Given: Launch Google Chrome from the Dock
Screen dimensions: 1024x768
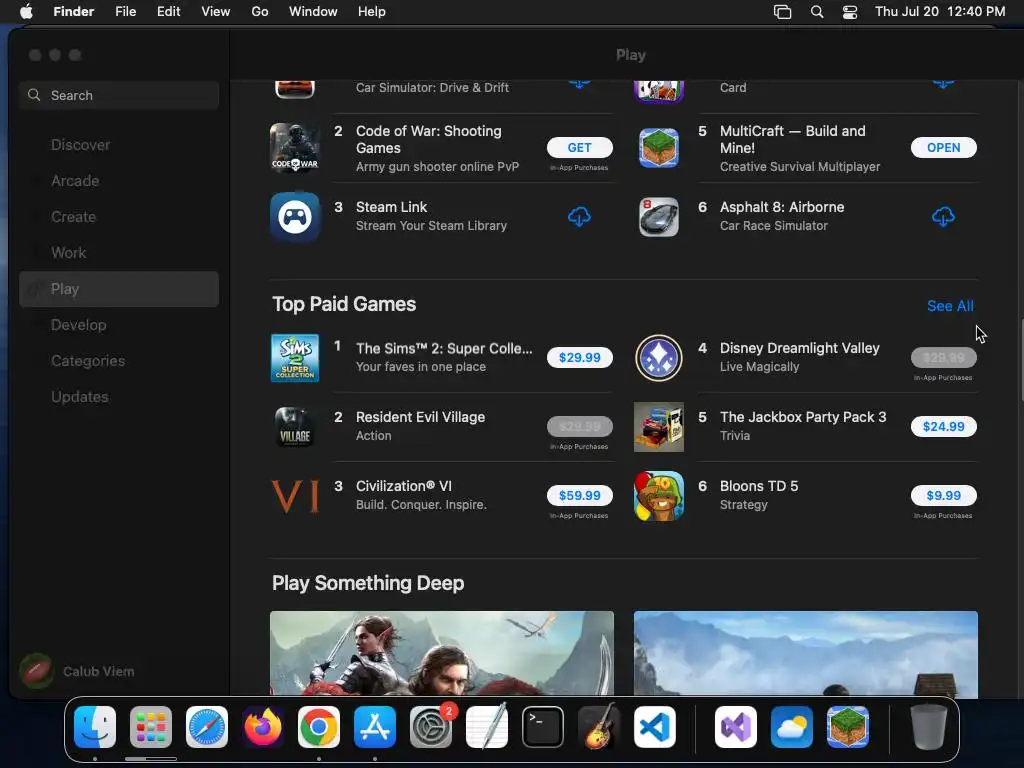Looking at the screenshot, I should [319, 727].
